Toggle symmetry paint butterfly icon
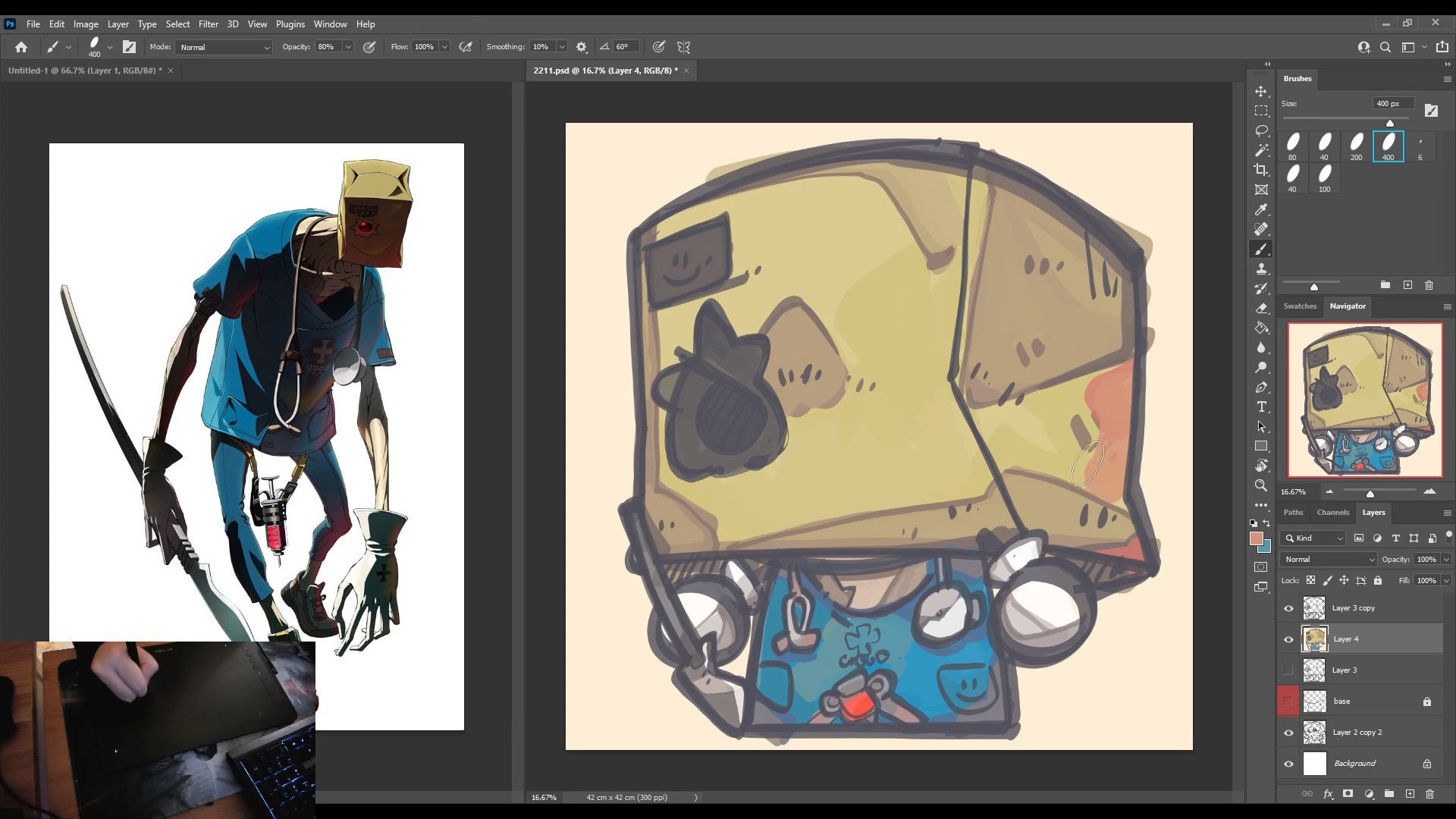Image resolution: width=1456 pixels, height=819 pixels. (x=683, y=47)
